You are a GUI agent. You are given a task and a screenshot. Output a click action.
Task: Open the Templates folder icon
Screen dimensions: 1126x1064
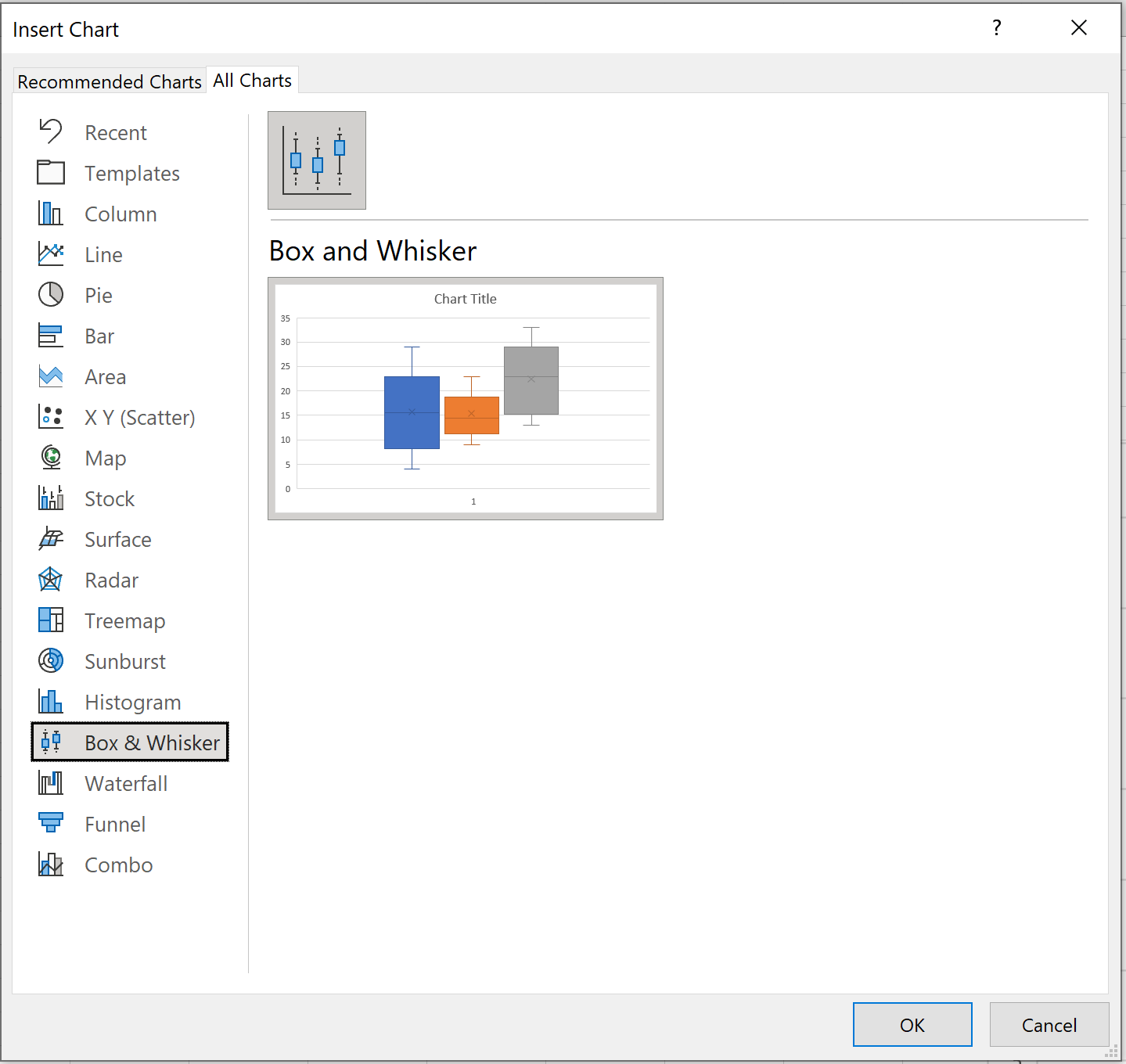tap(51, 172)
